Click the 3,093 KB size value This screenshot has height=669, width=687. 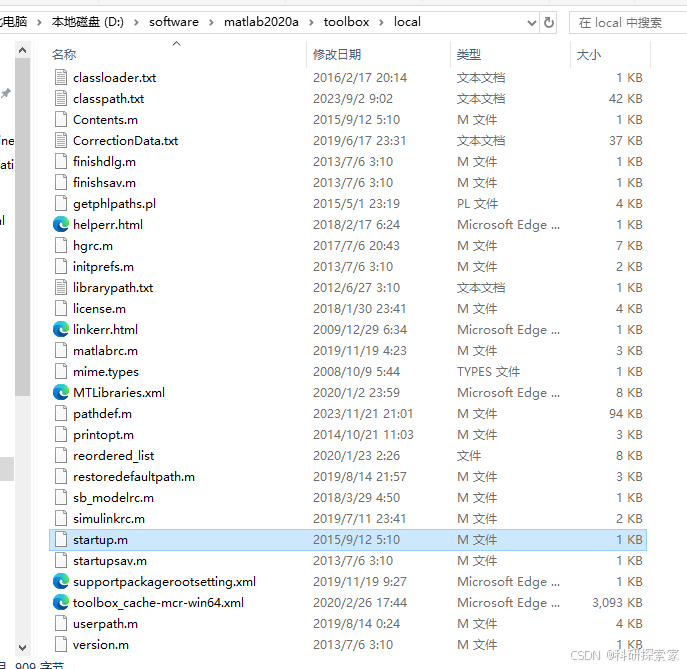[617, 603]
